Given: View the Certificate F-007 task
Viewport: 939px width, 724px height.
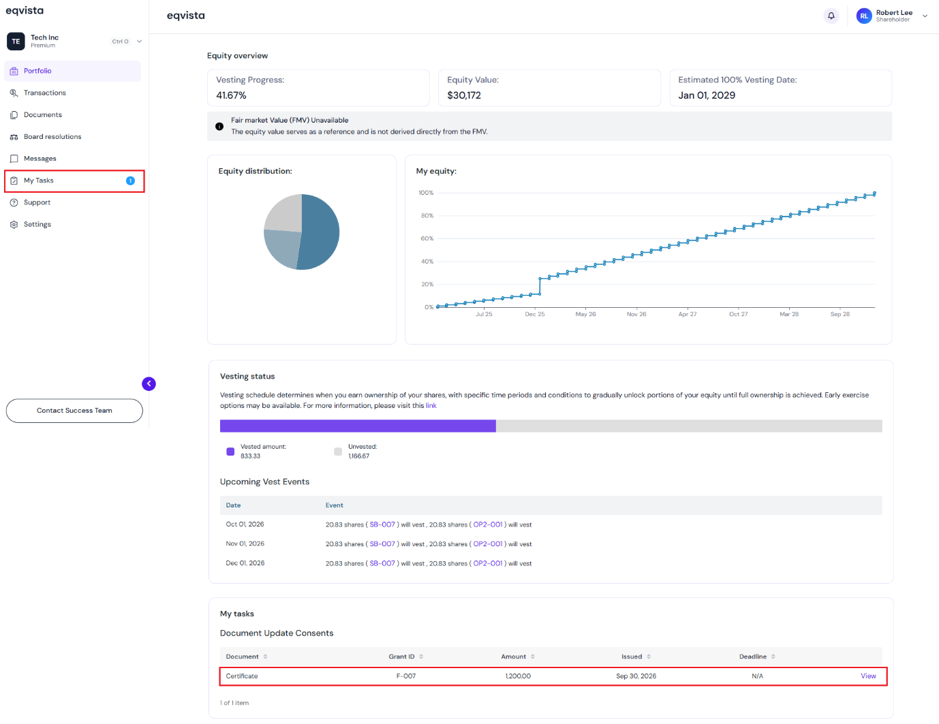Looking at the screenshot, I should click(868, 676).
